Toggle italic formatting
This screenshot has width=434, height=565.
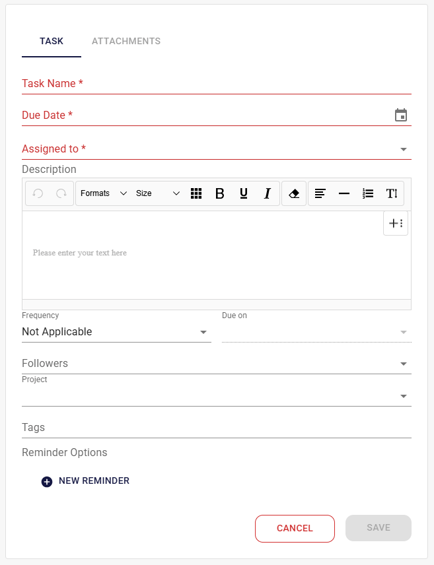click(x=267, y=193)
